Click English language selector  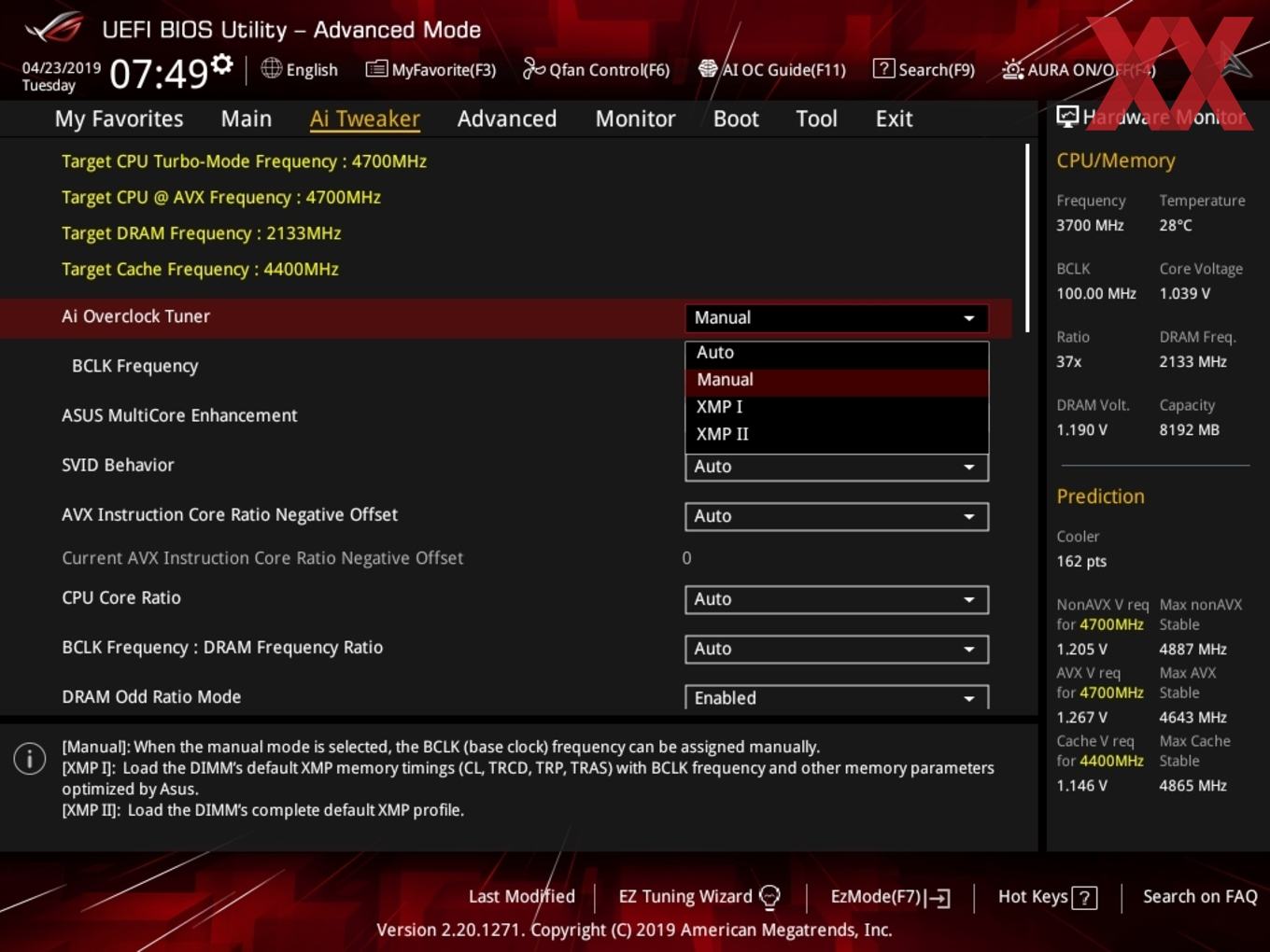coord(300,69)
